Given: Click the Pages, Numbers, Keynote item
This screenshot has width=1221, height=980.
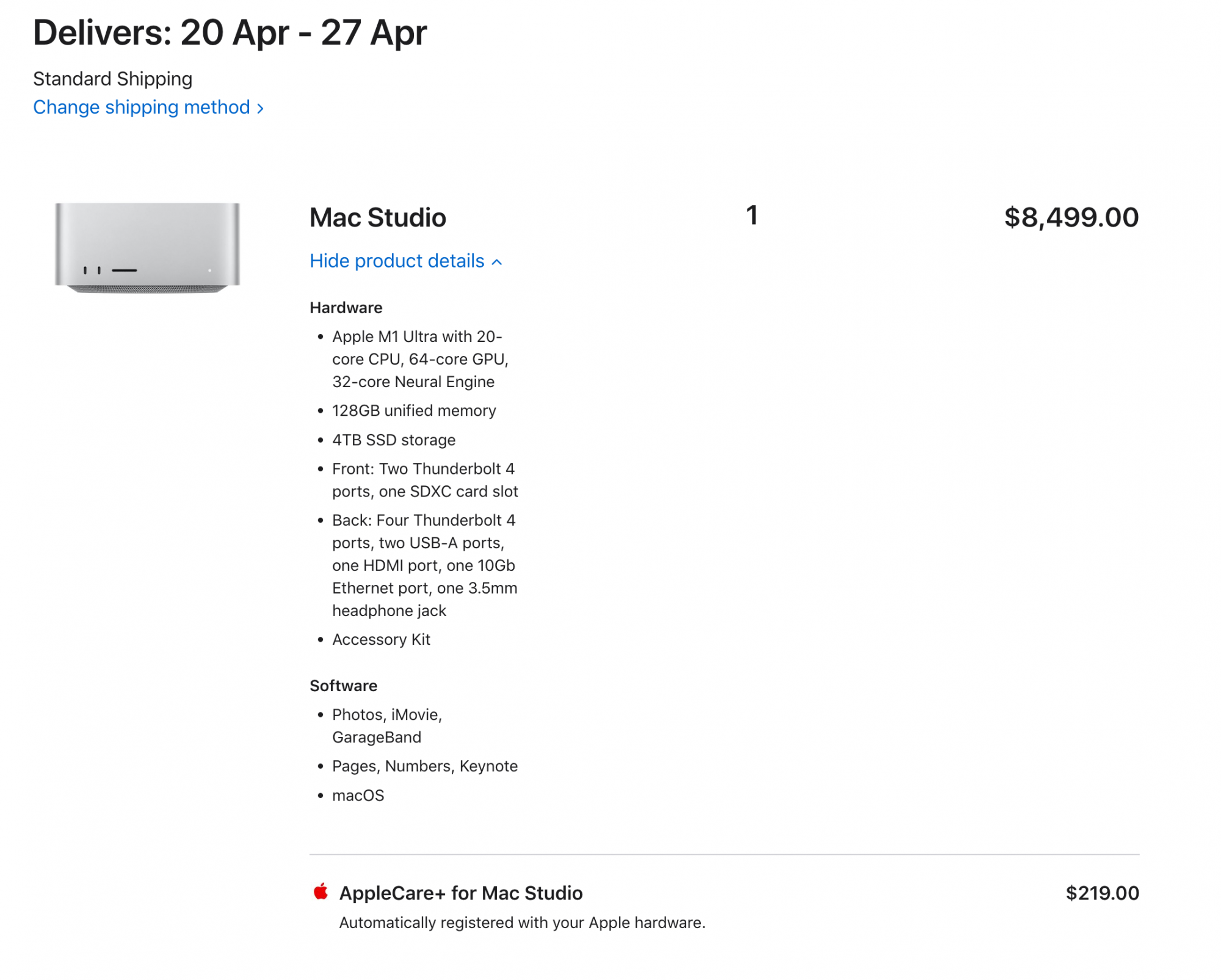Looking at the screenshot, I should pyautogui.click(x=424, y=766).
